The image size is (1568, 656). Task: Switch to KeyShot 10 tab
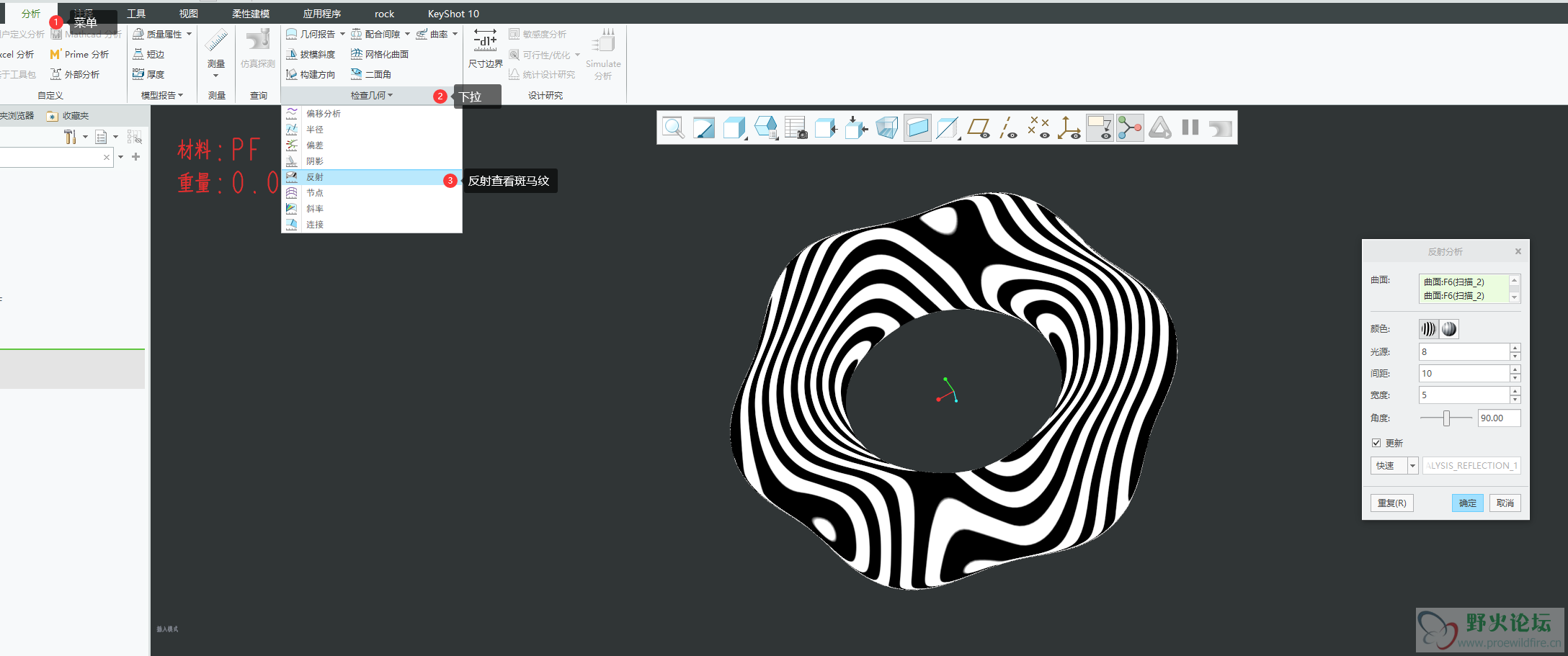click(x=453, y=14)
